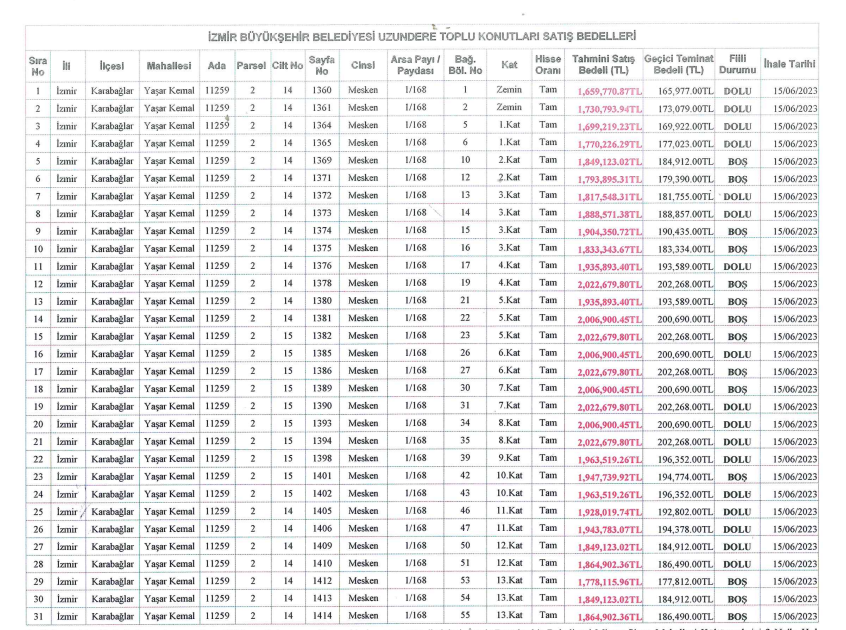Click the 'İlçesi' column header
The height and width of the screenshot is (630, 846).
pos(112,66)
